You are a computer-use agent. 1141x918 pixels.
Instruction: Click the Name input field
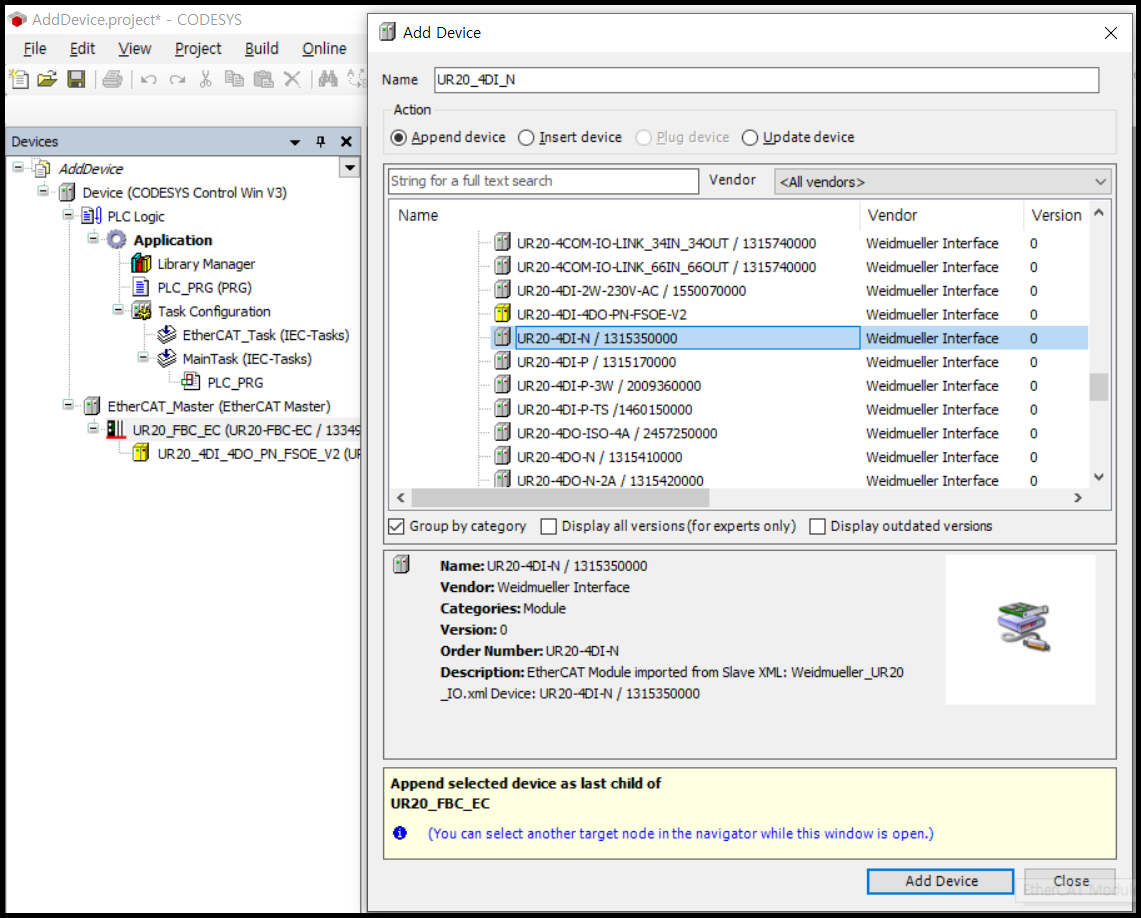766,80
